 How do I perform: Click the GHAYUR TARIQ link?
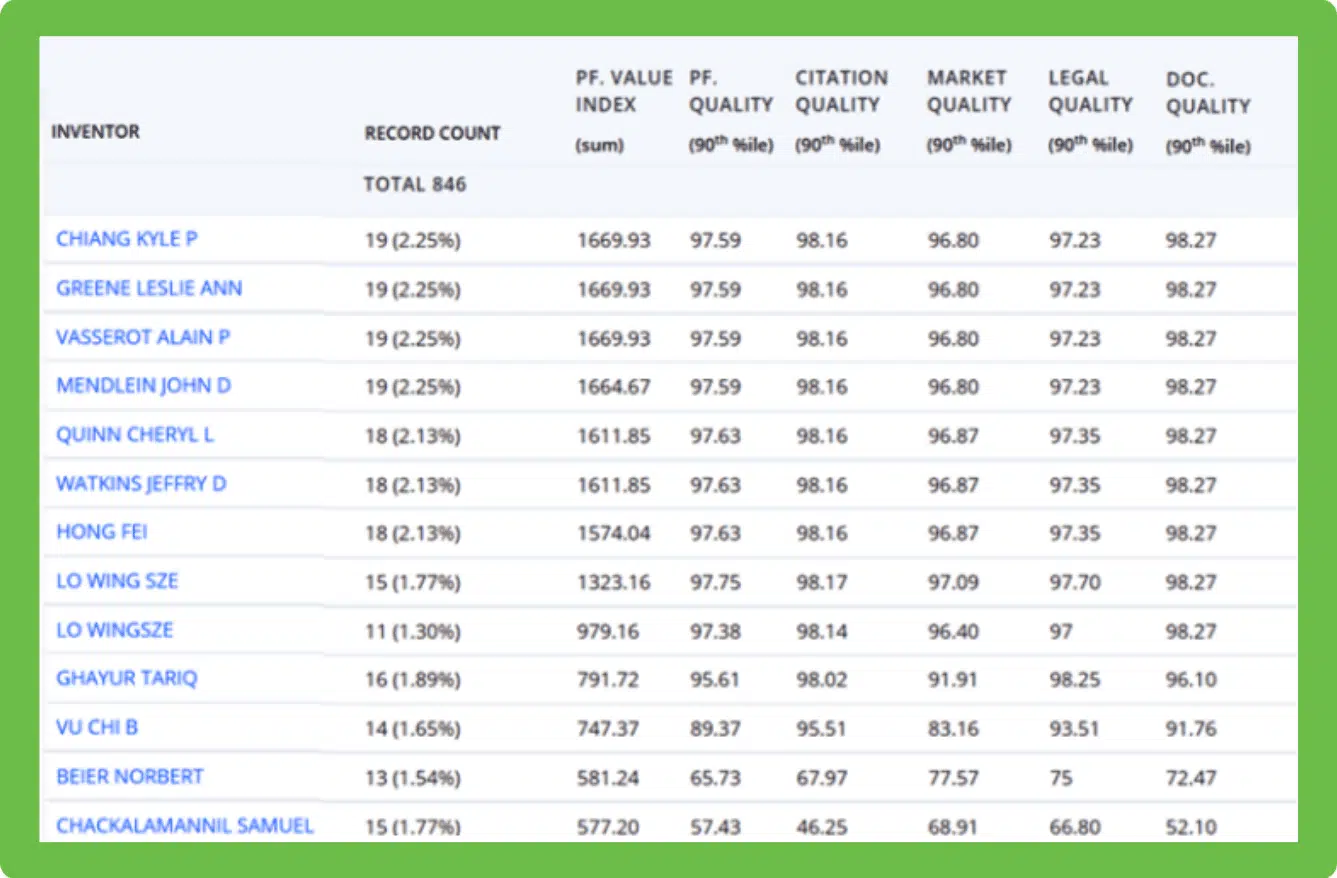[127, 678]
